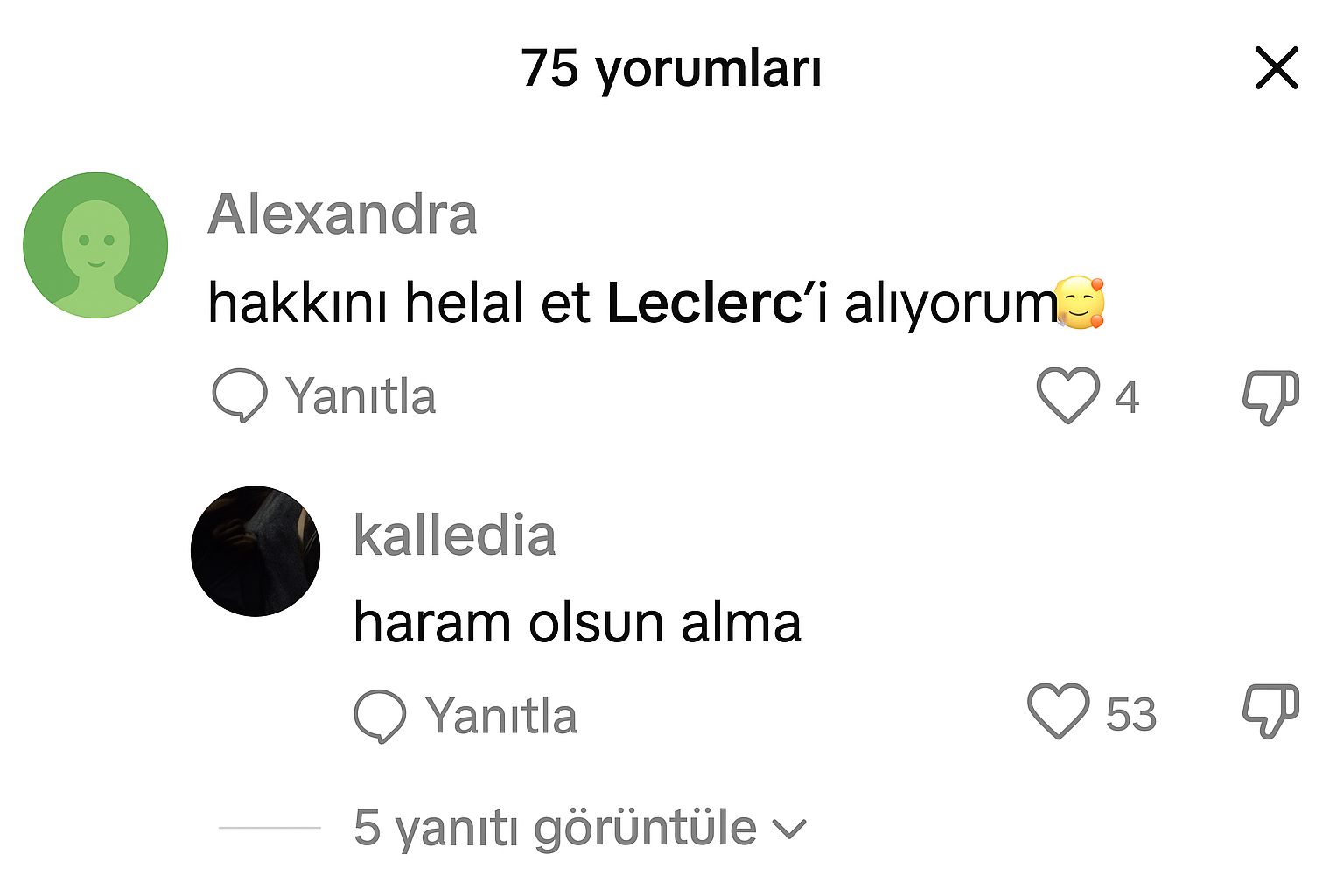Image resolution: width=1344 pixels, height=896 pixels.
Task: Click the speech bubble icon under kalledia's reply
Action: tap(380, 716)
